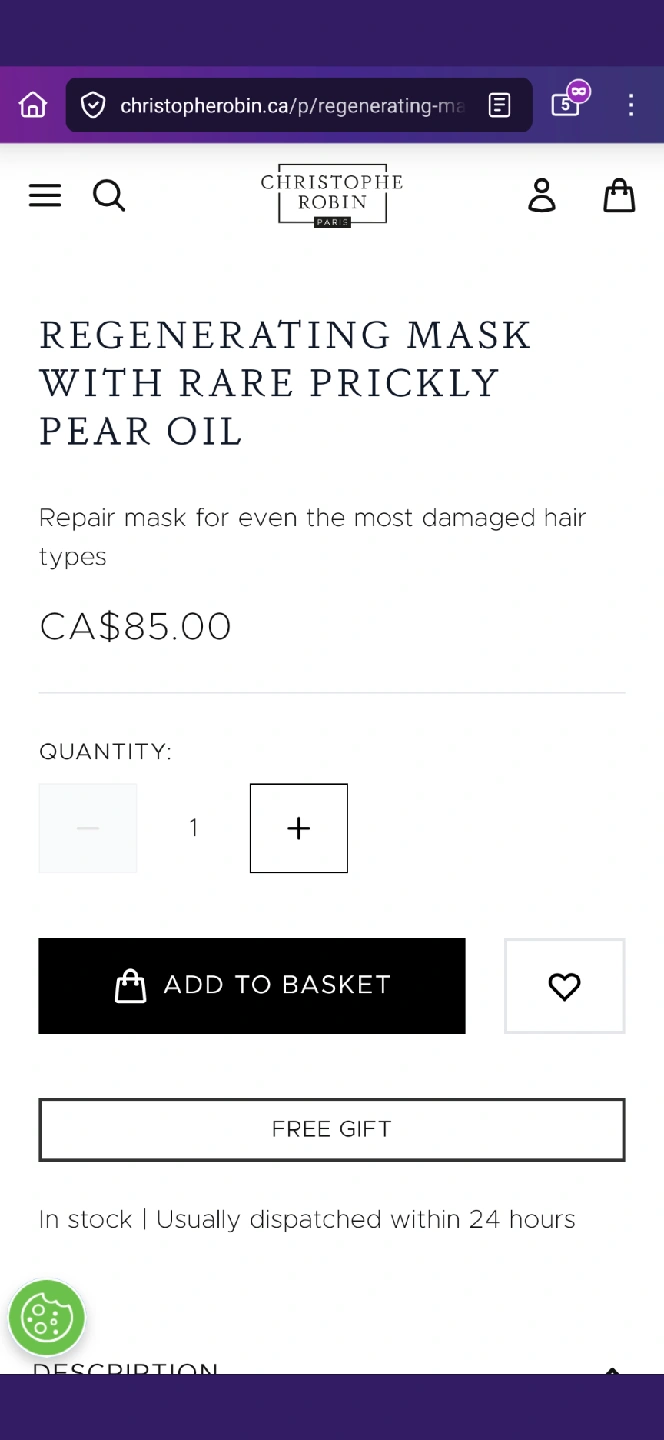Toggle the wishlist heart button

pos(565,986)
